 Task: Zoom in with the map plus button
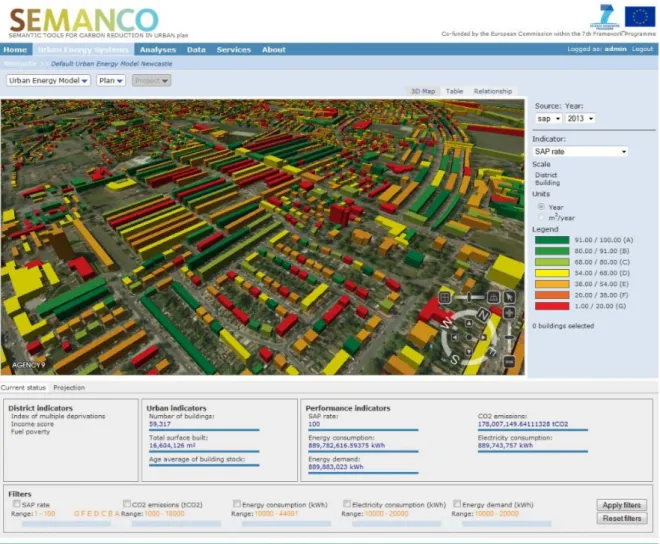click(x=509, y=313)
